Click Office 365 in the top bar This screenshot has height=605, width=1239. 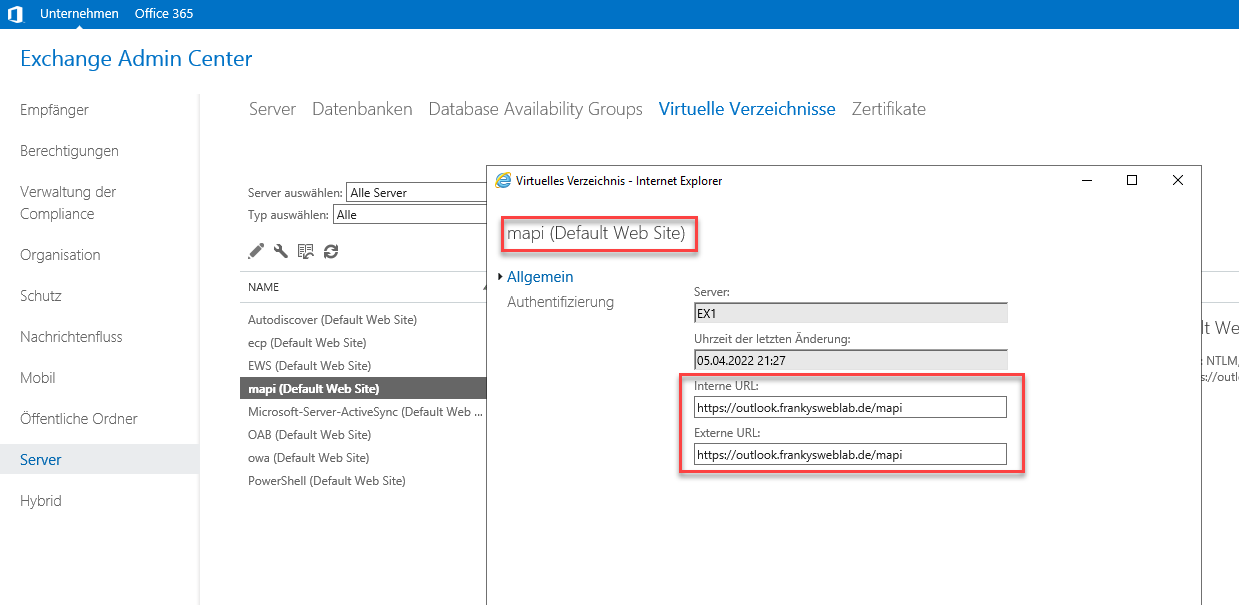pyautogui.click(x=164, y=14)
